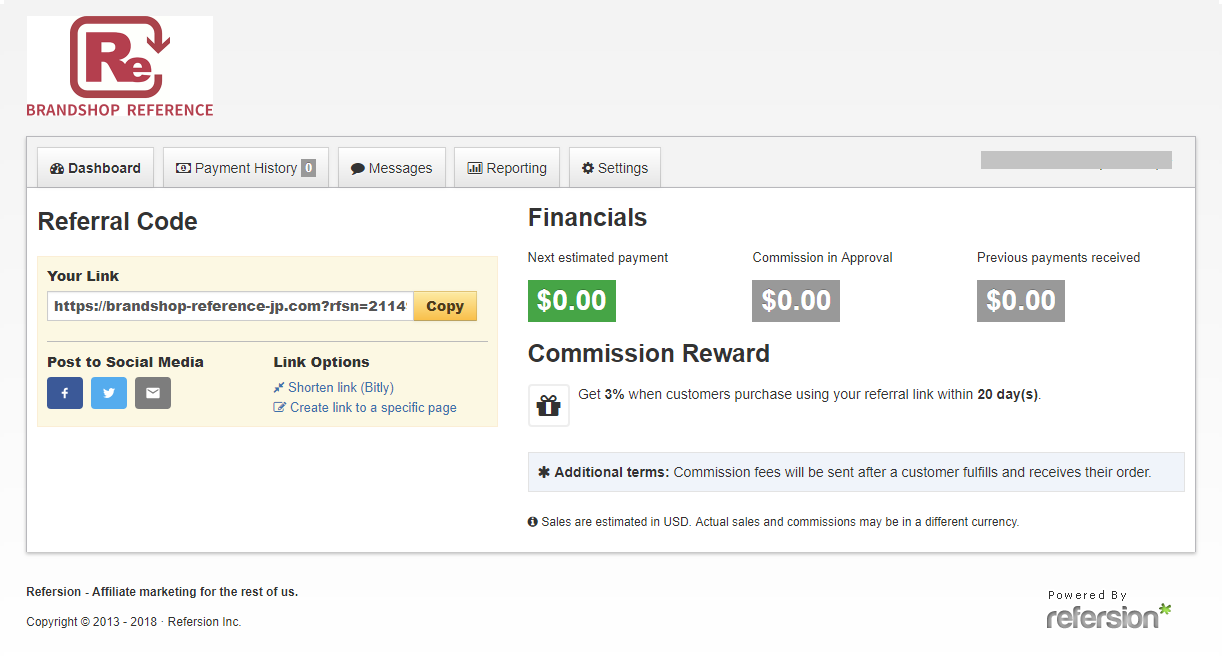View the Reporting tab

(507, 168)
